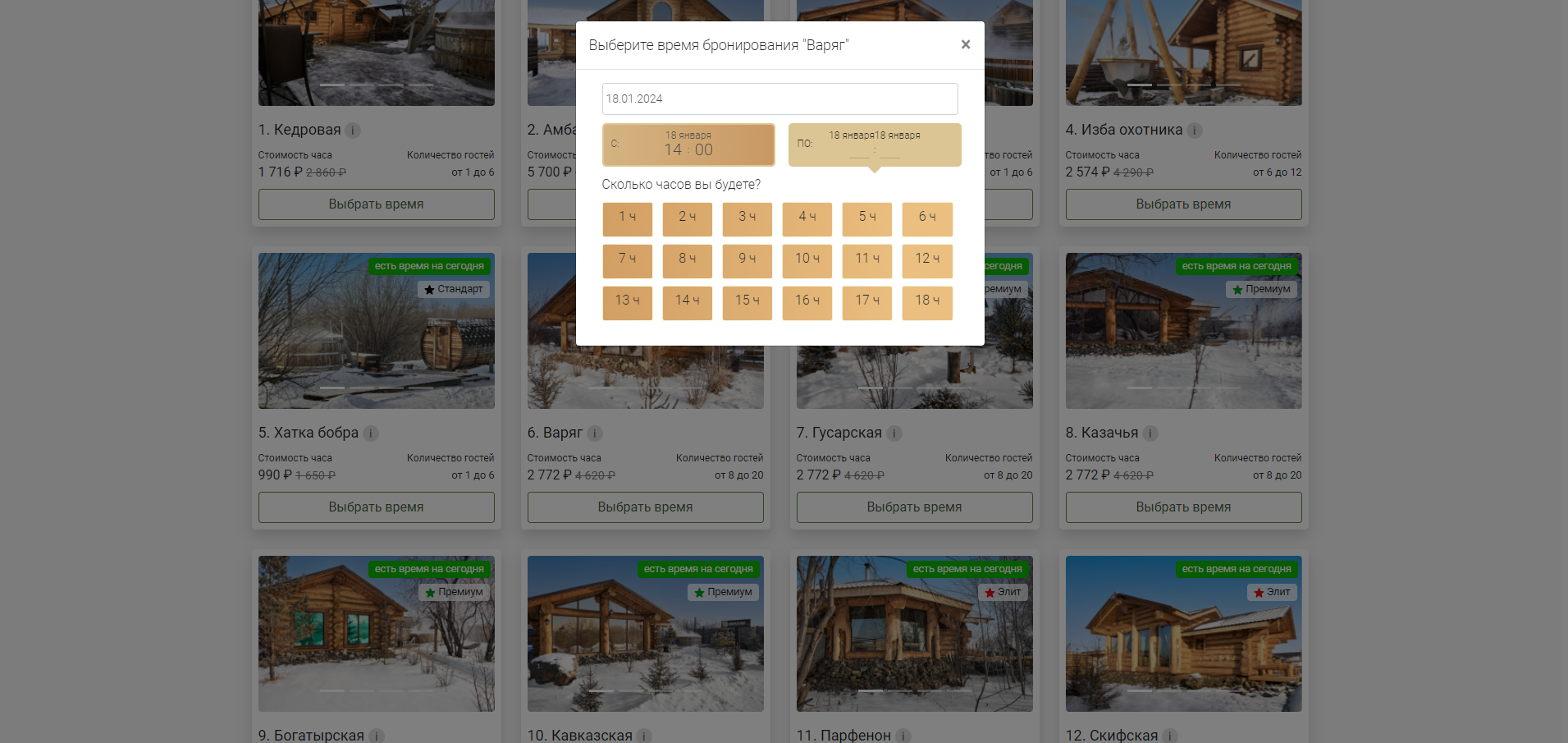Open info icon next to Скифская
The width and height of the screenshot is (1568, 743).
pyautogui.click(x=1170, y=736)
